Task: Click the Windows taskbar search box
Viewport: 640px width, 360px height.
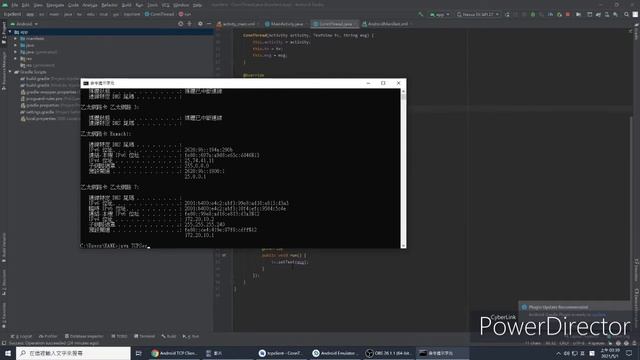Action: (x=73, y=353)
